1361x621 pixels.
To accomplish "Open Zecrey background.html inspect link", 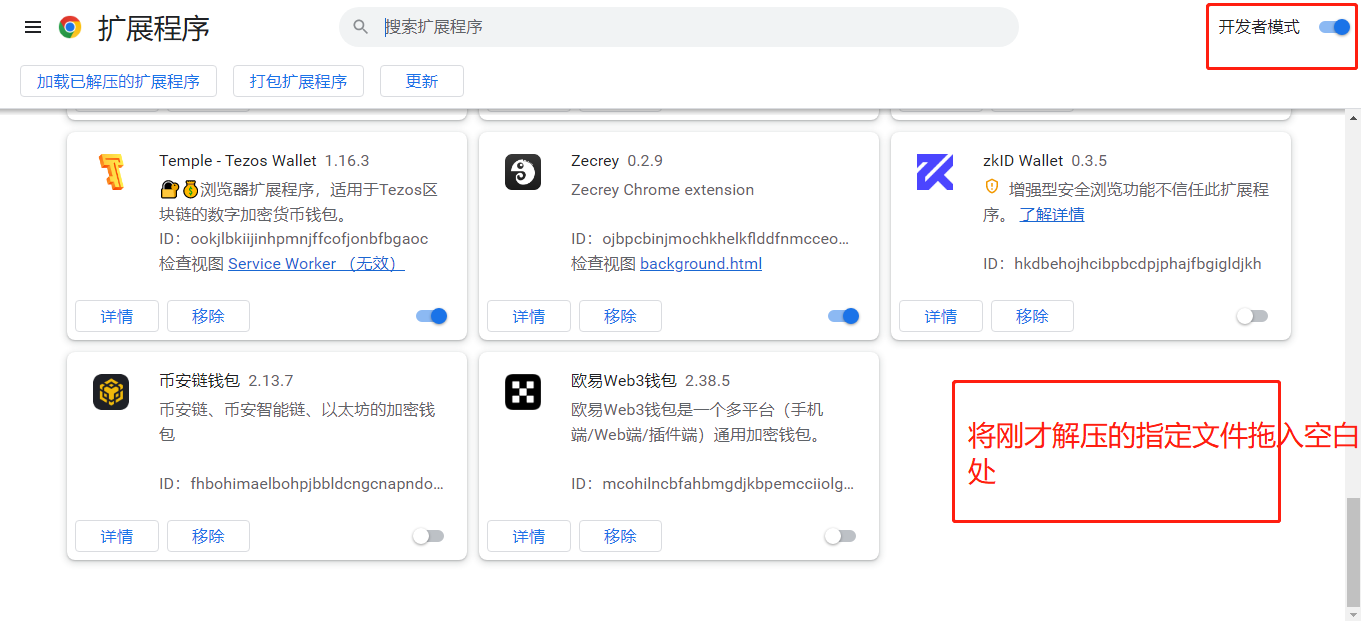I will coord(700,264).
